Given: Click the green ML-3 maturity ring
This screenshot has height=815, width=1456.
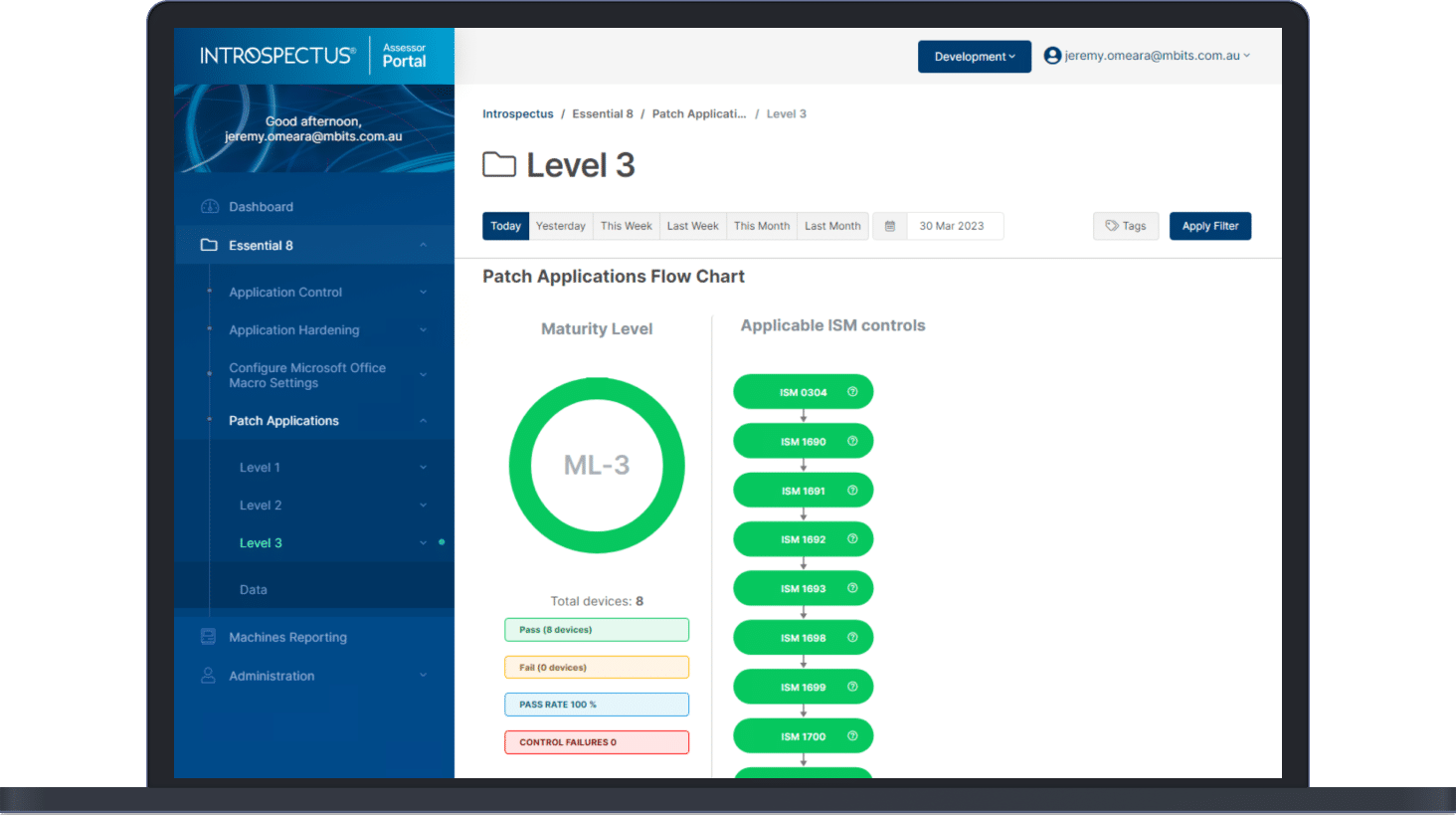Looking at the screenshot, I should pos(597,390).
